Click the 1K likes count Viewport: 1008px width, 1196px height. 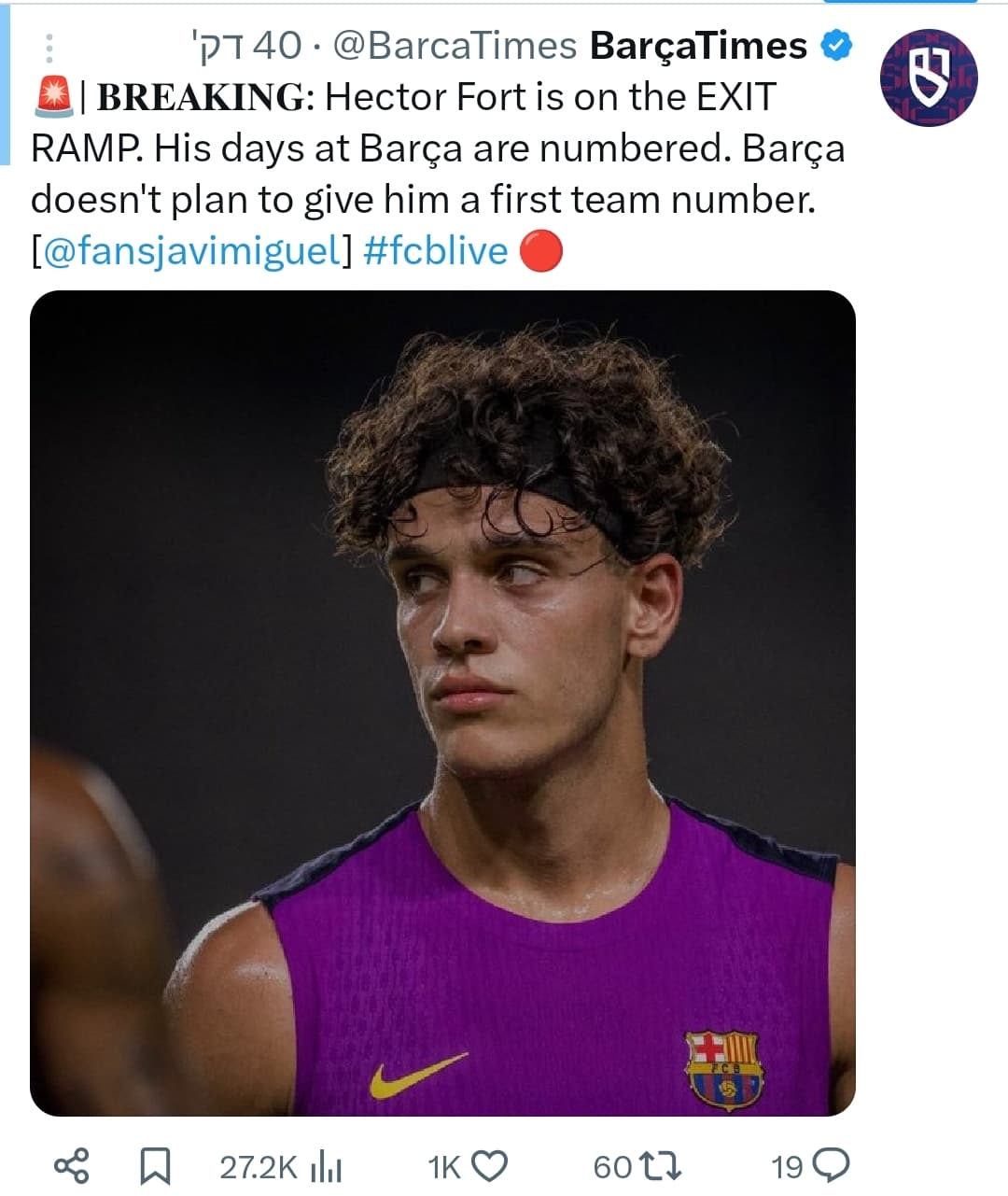click(444, 1166)
